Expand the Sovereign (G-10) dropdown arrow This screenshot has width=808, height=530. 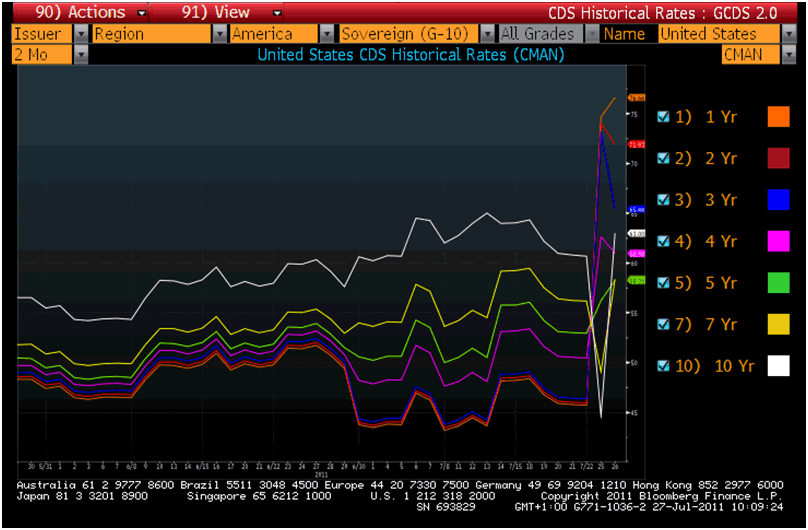487,34
